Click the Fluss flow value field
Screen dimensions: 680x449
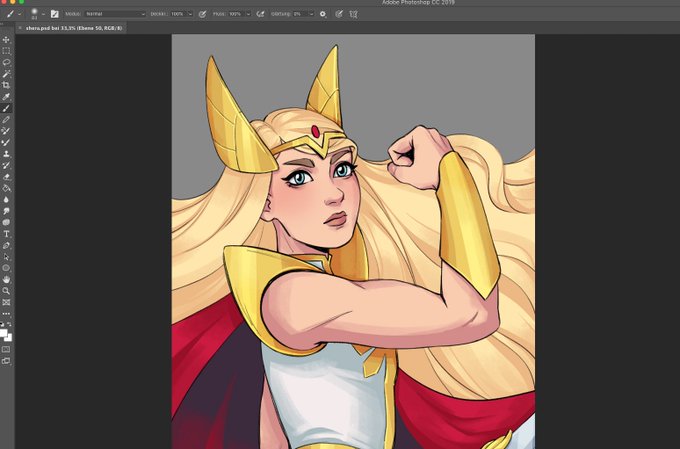(x=236, y=14)
